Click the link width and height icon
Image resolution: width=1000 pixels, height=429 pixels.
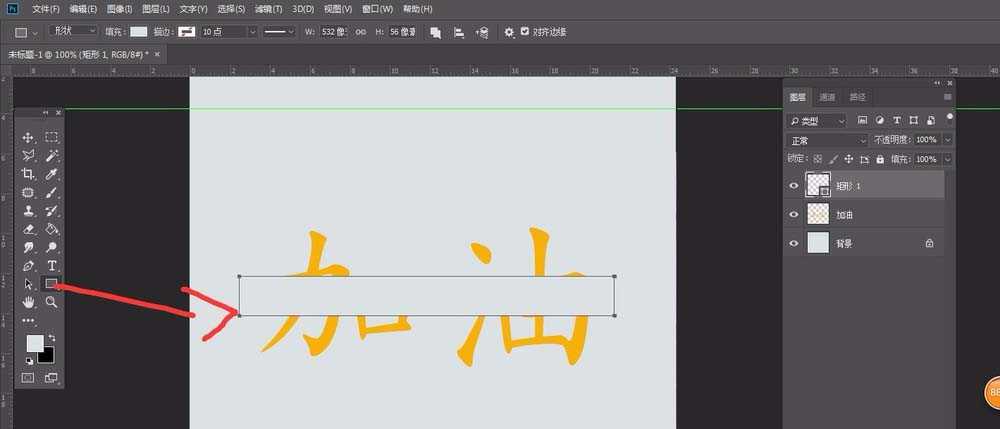click(x=361, y=32)
